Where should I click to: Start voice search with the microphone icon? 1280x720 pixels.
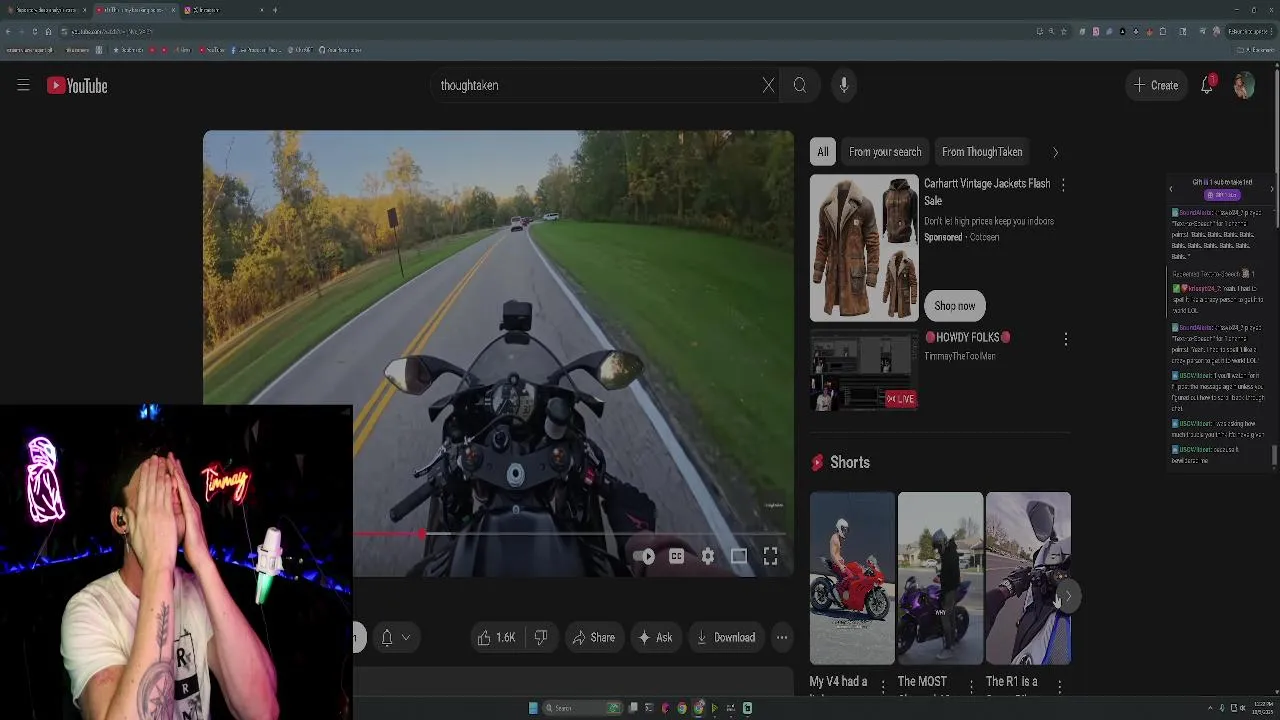844,85
